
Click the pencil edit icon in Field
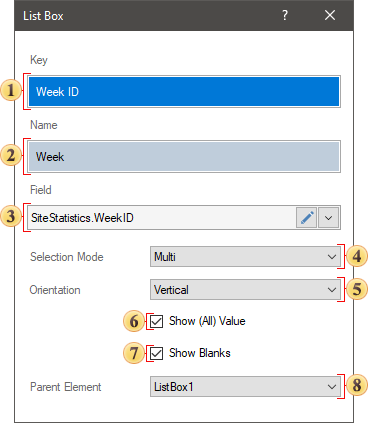click(306, 218)
